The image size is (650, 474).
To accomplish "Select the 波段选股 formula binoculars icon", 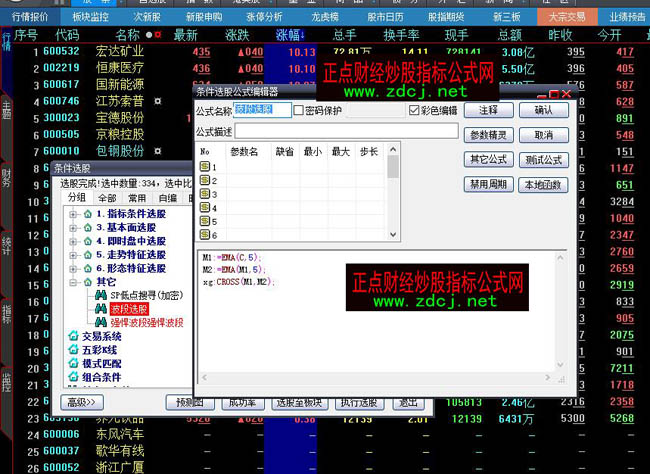I will pos(101,309).
